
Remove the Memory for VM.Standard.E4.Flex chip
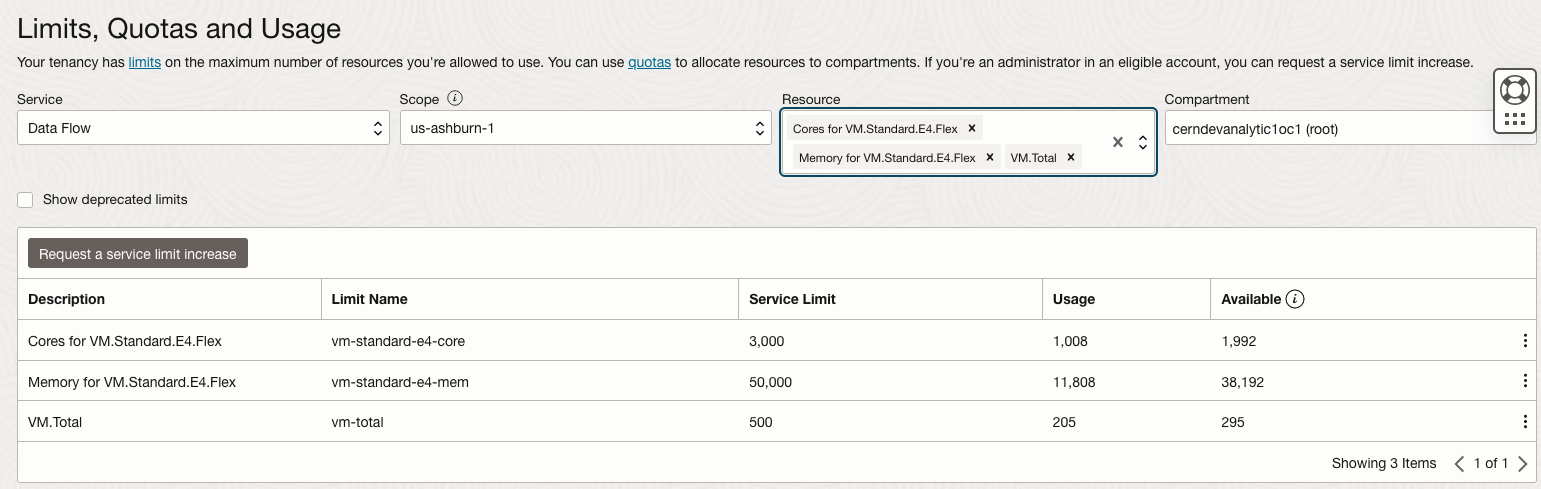pos(989,157)
